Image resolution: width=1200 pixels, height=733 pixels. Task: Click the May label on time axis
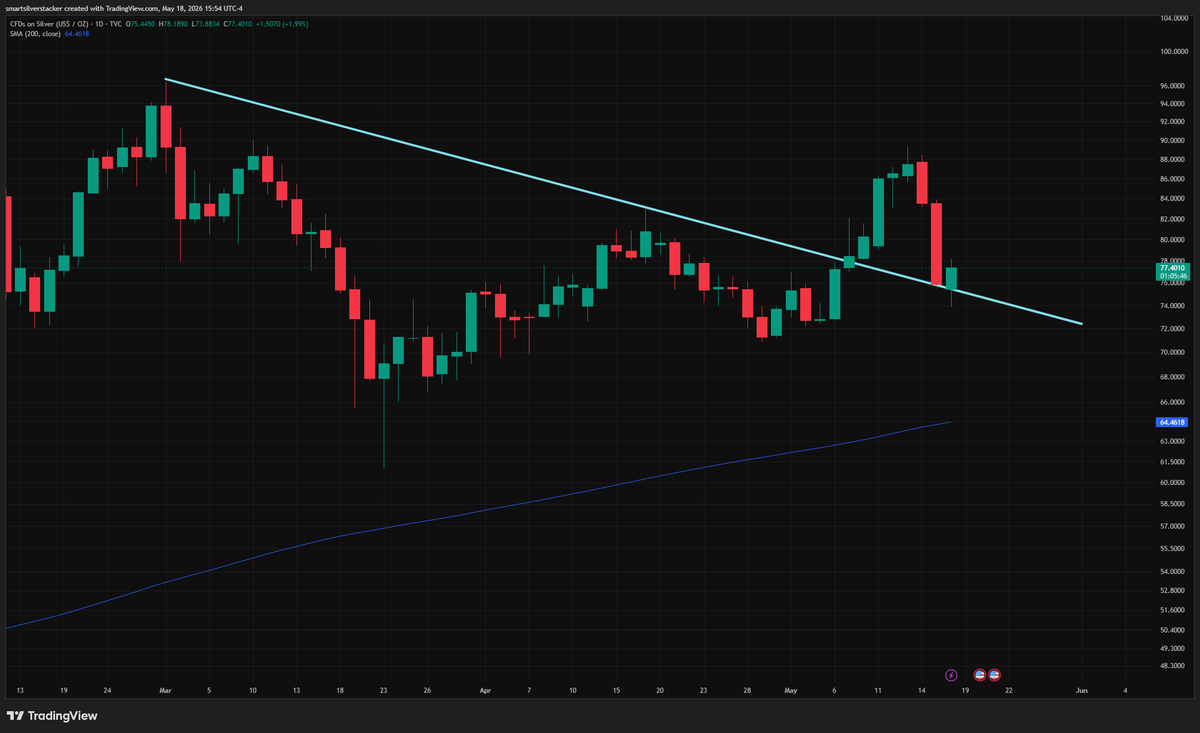[x=792, y=690]
